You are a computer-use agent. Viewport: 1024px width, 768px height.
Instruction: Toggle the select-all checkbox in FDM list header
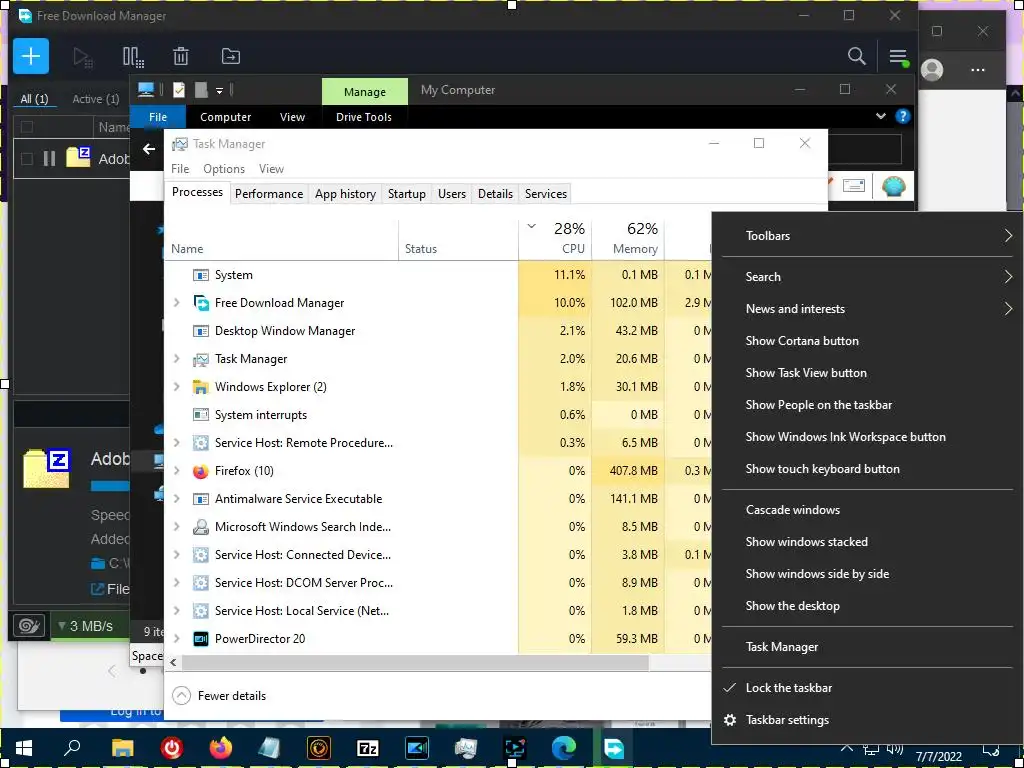[27, 127]
